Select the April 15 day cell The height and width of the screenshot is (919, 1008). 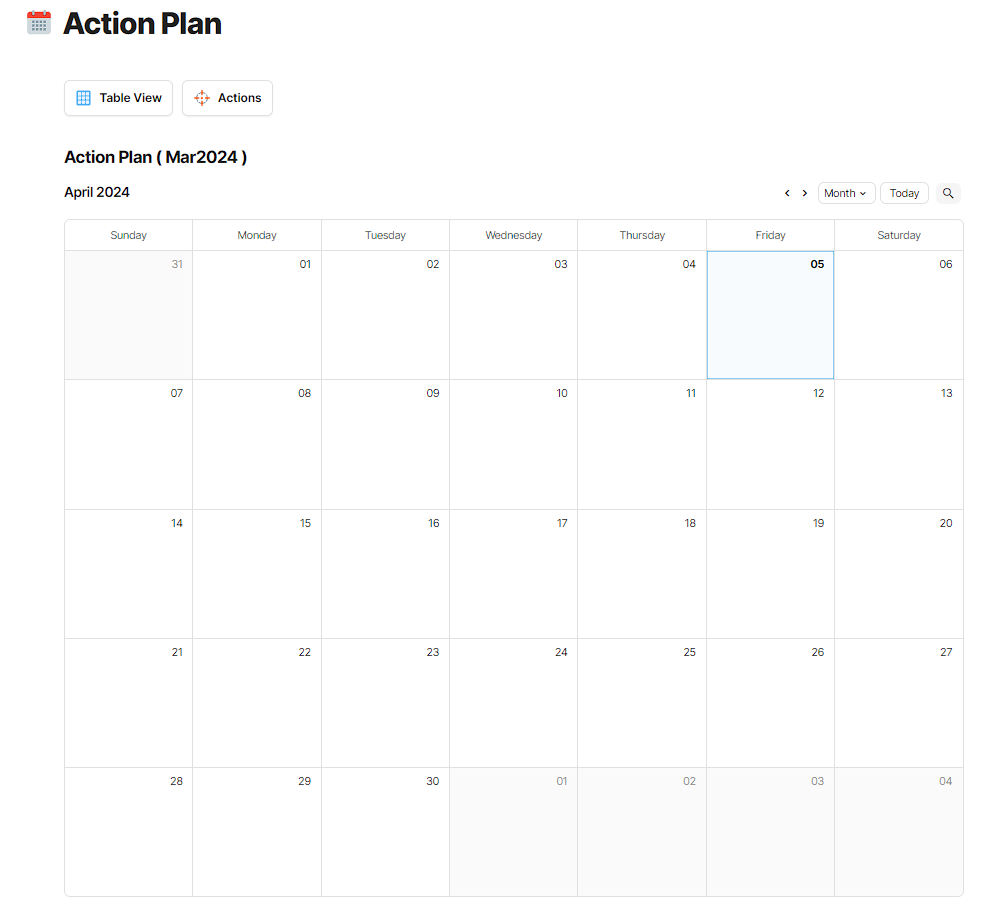click(257, 574)
